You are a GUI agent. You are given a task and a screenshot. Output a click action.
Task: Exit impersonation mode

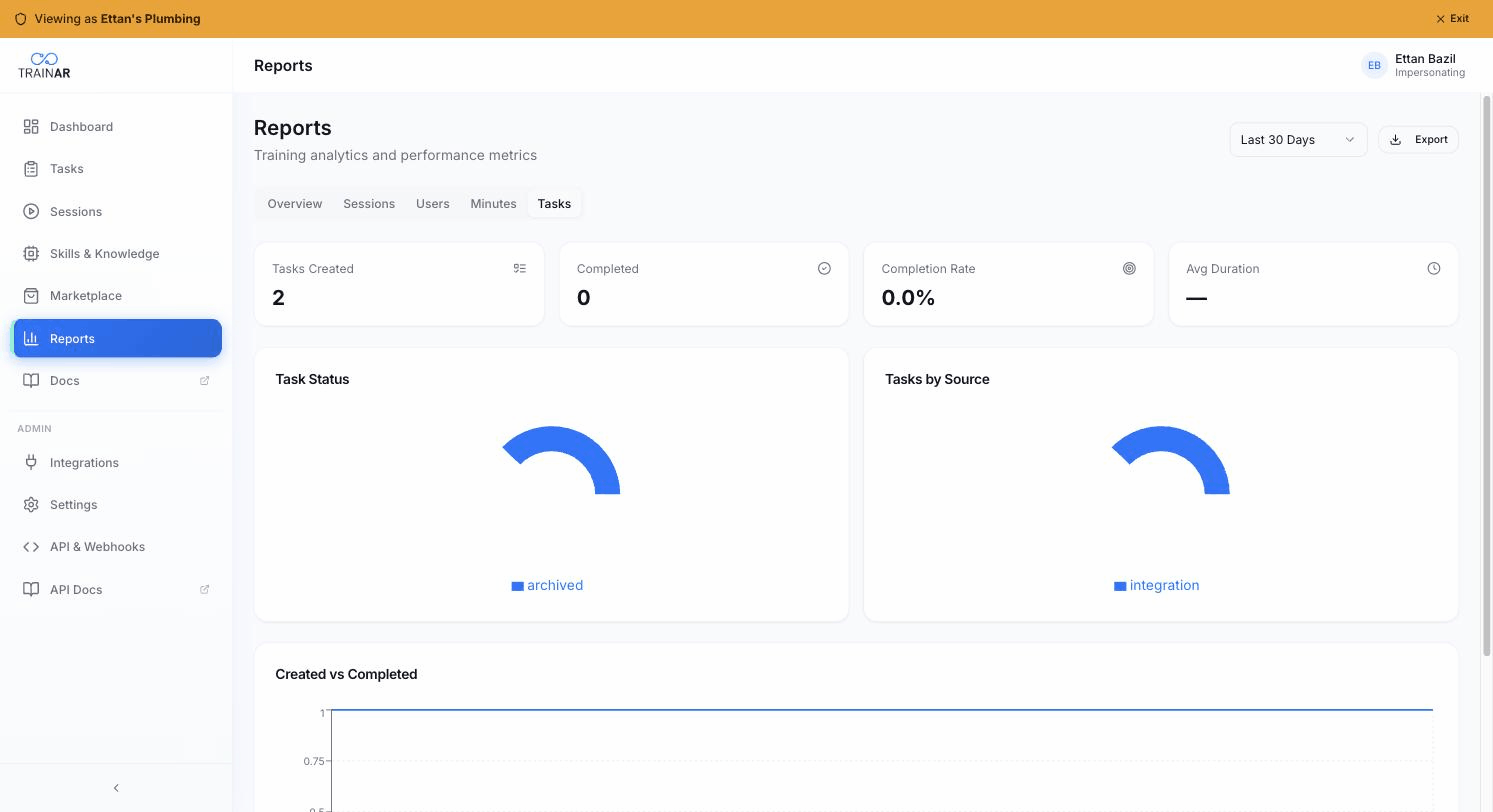(x=1452, y=19)
